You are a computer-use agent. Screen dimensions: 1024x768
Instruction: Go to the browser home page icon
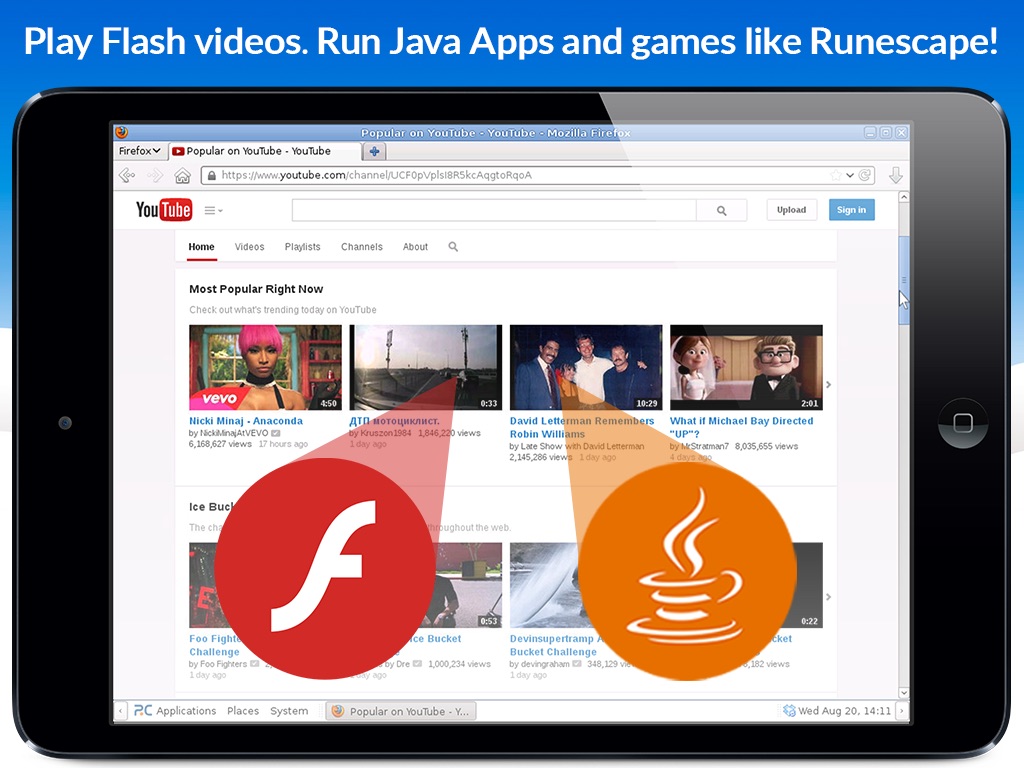(x=182, y=175)
